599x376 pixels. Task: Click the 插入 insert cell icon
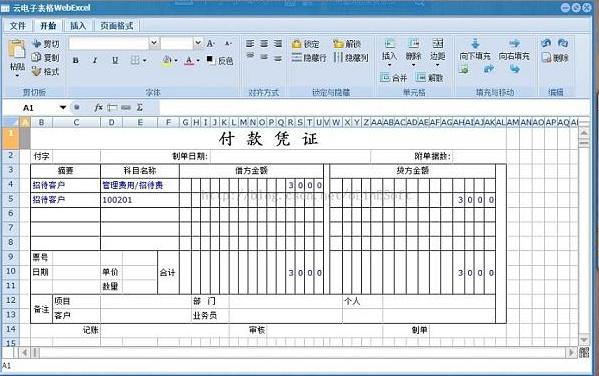(389, 43)
